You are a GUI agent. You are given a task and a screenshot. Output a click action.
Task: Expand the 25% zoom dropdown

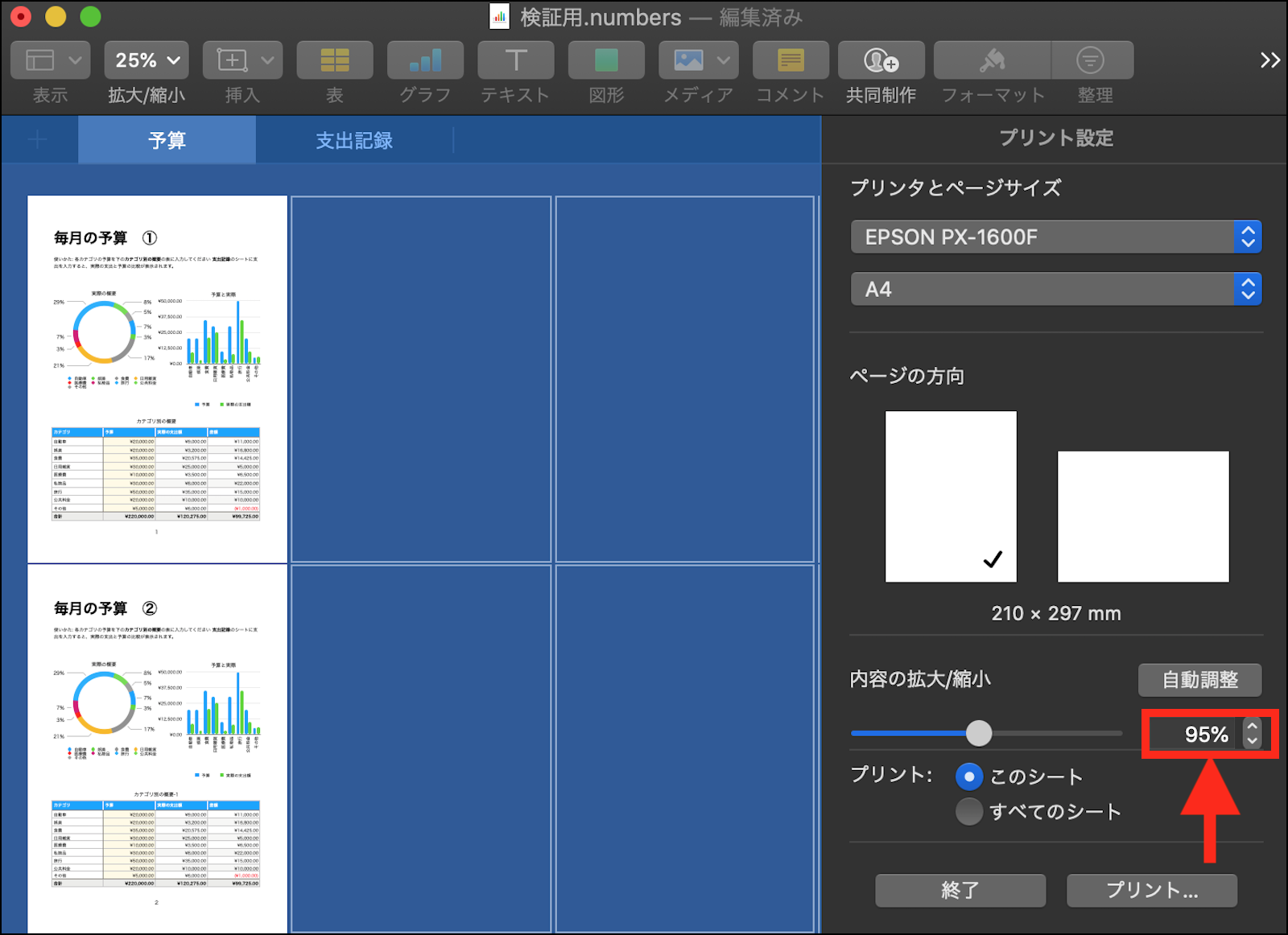(x=147, y=60)
